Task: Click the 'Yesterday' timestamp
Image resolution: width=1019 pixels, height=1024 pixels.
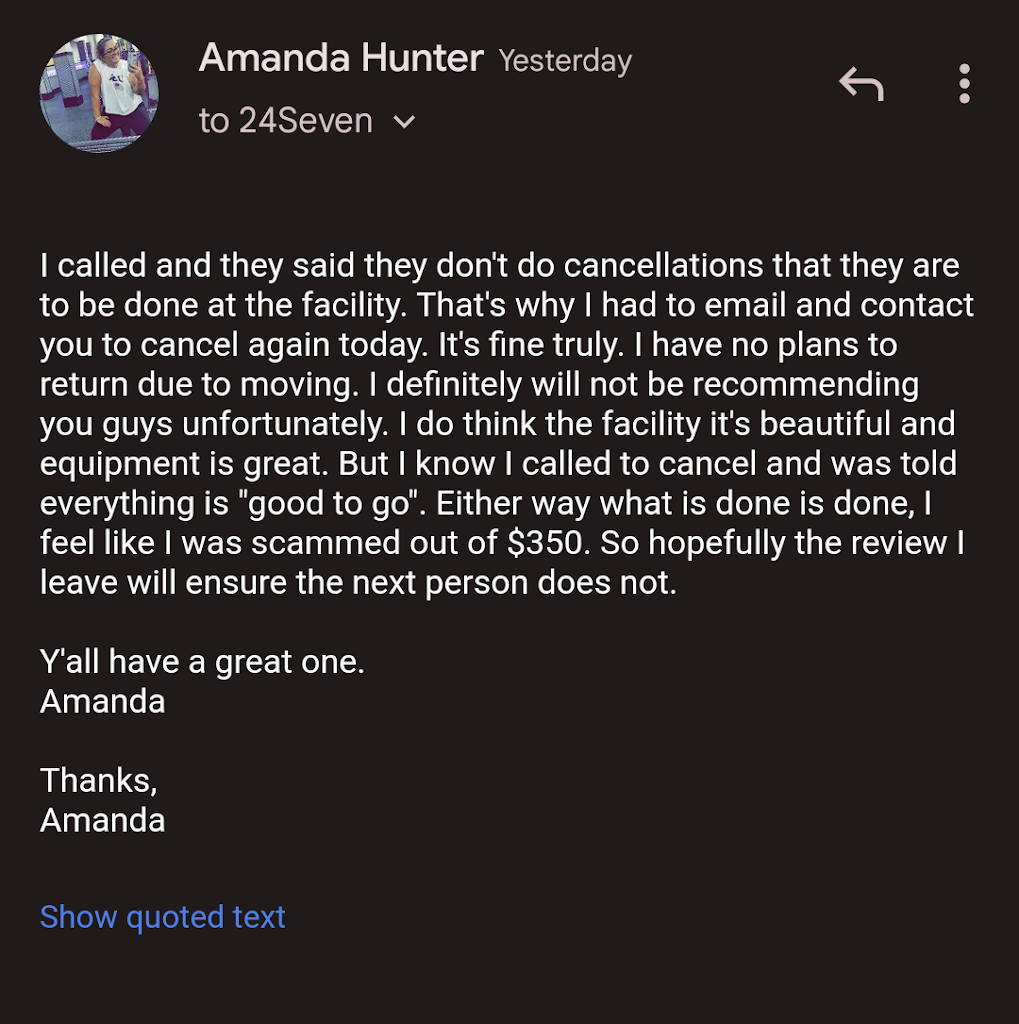Action: click(x=565, y=61)
